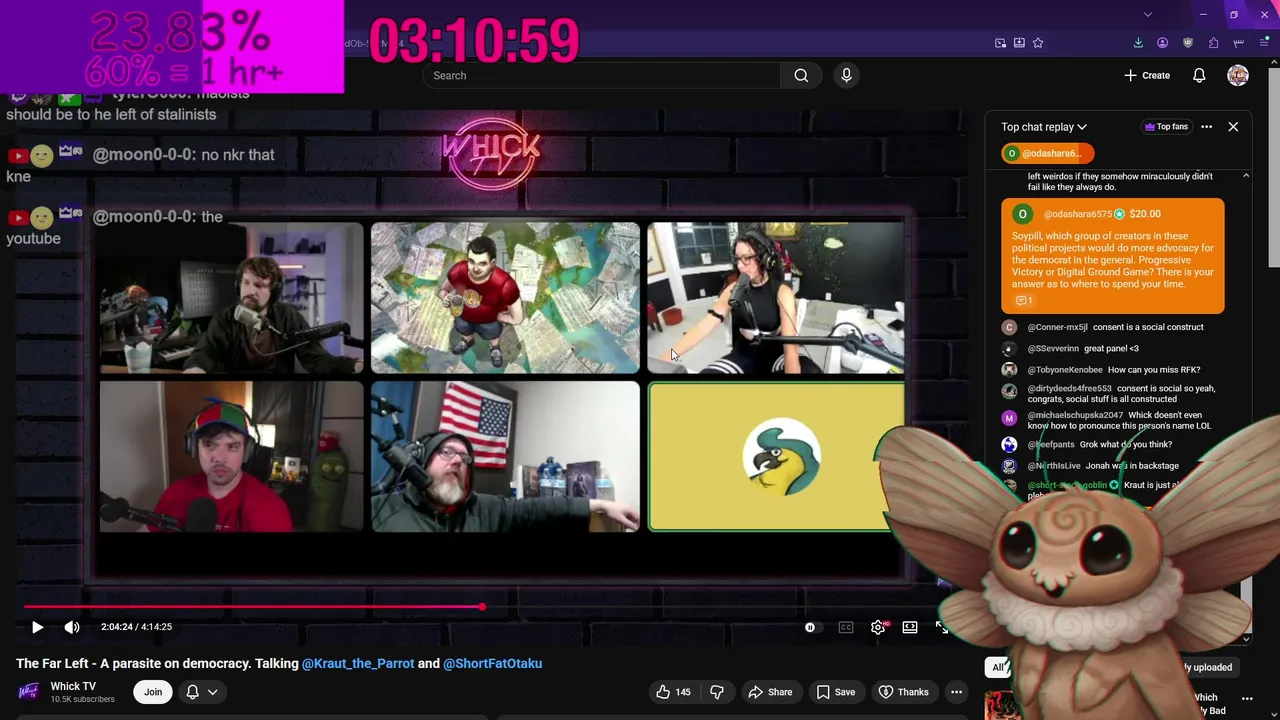Screen dimensions: 1280x720
Task: Seek using the red video progress bar
Action: pyautogui.click(x=484, y=607)
